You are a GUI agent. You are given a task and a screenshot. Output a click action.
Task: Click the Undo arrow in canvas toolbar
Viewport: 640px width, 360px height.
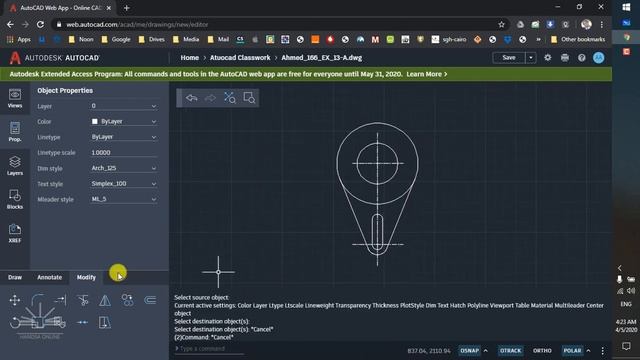(191, 98)
